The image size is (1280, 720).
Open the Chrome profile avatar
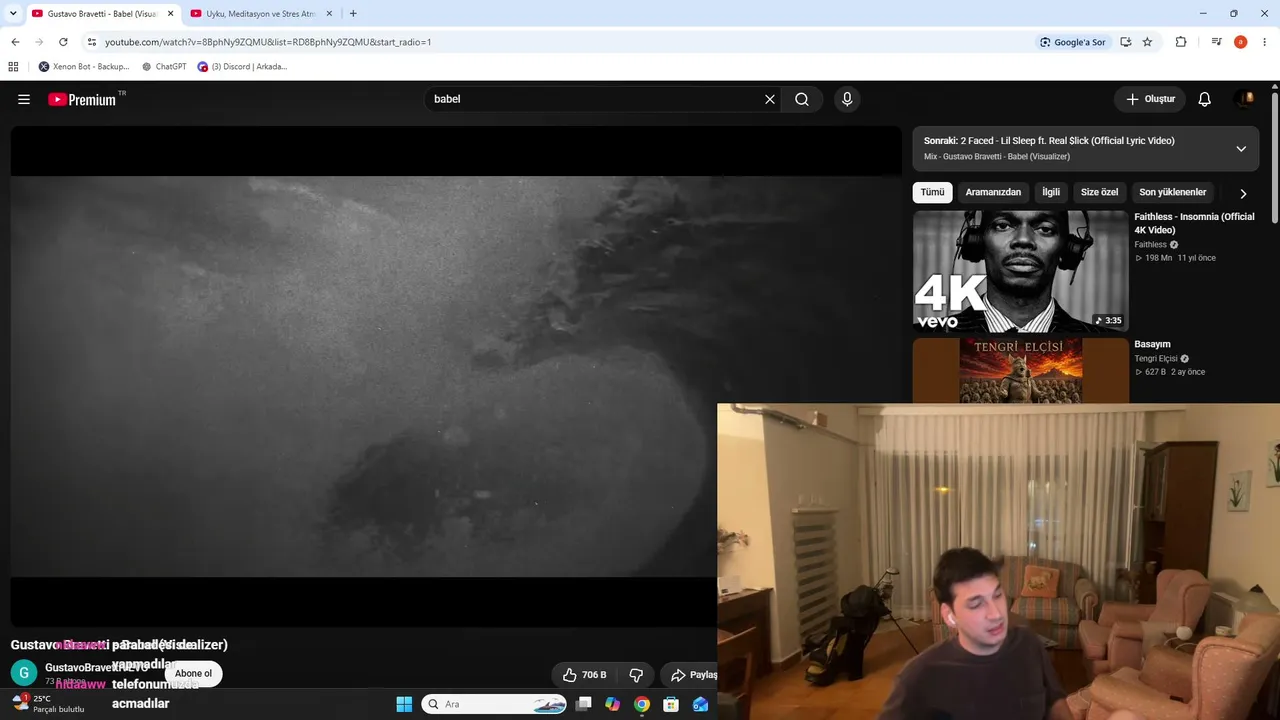pos(1240,42)
